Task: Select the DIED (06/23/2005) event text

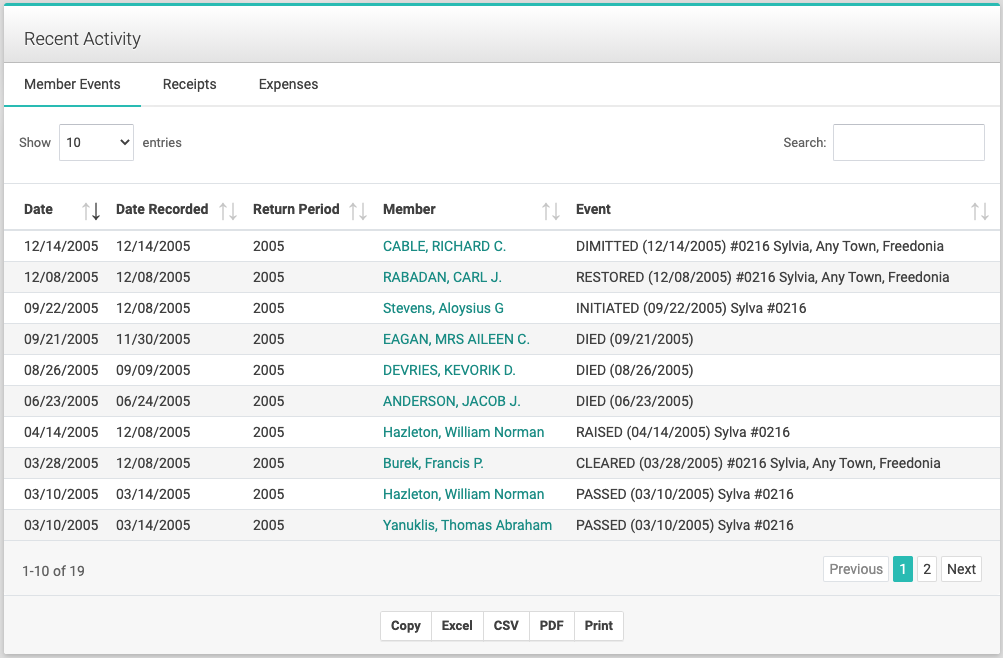Action: point(635,402)
